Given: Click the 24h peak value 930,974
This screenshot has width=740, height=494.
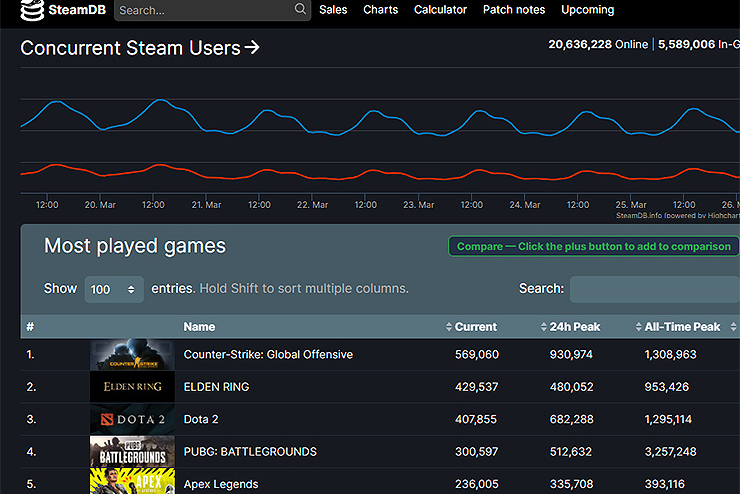Looking at the screenshot, I should [571, 354].
